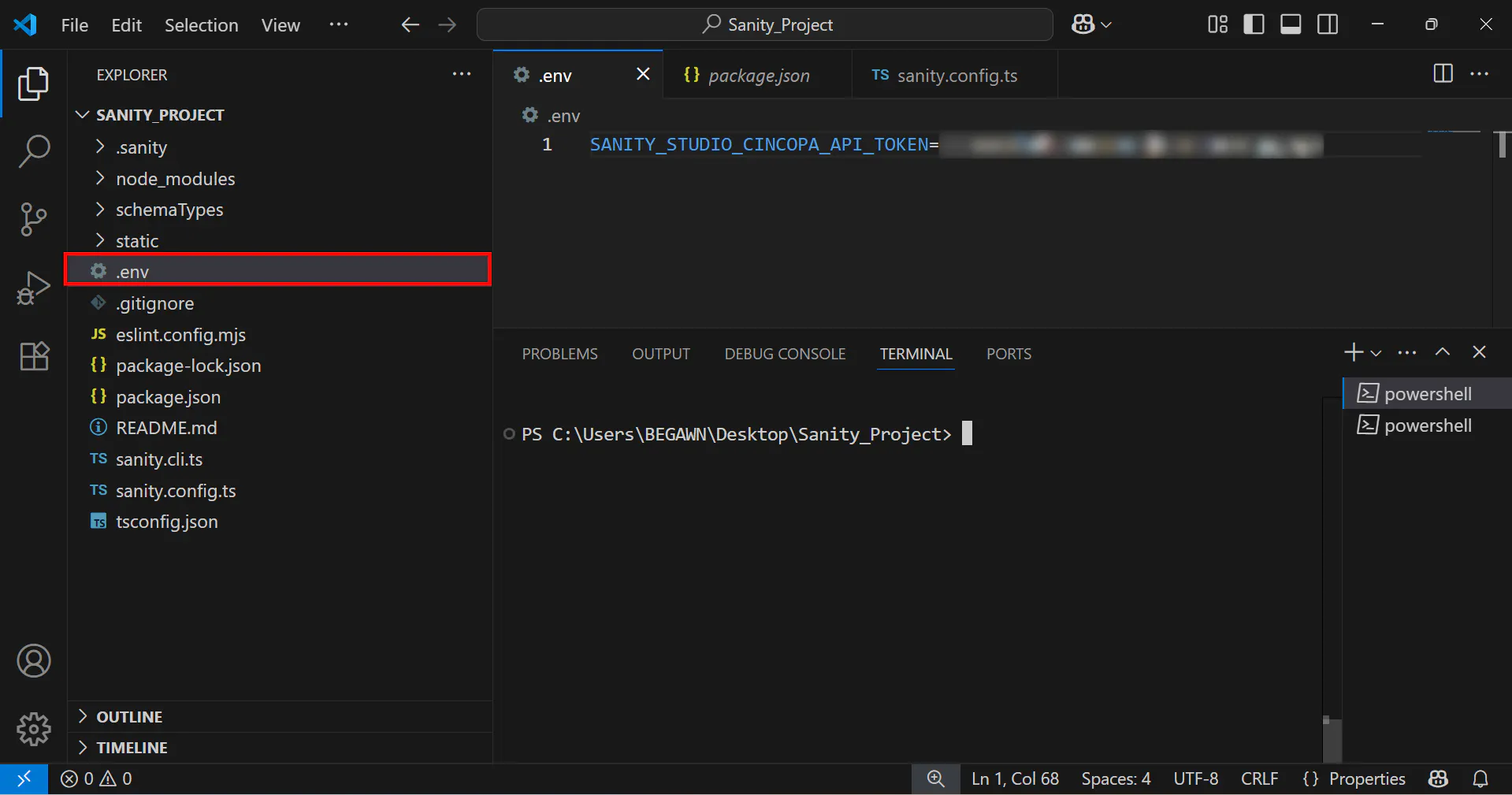Select the second powershell terminal
The height and width of the screenshot is (795, 1512).
point(1427,425)
